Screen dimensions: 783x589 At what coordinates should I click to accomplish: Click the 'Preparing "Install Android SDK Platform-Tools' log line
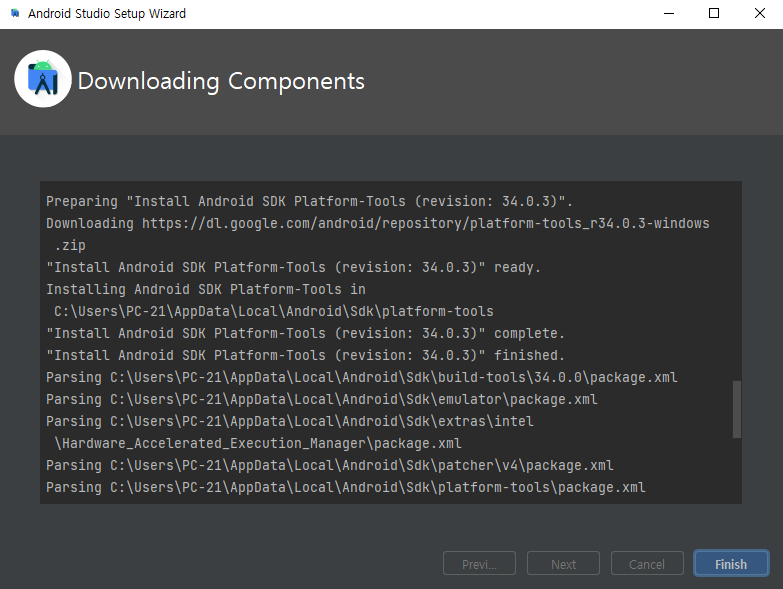309,201
